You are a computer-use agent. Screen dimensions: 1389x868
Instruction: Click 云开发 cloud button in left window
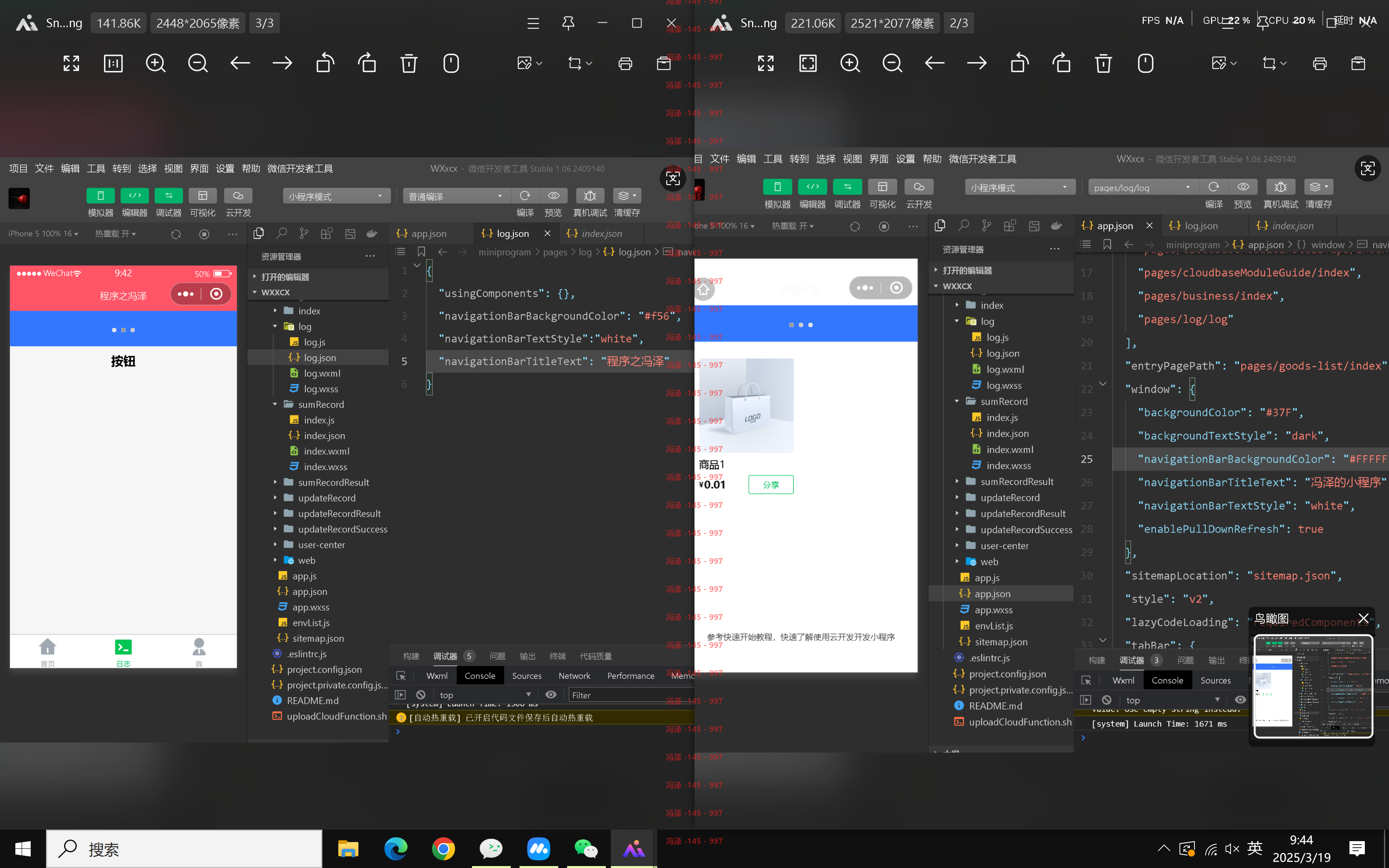[x=238, y=196]
